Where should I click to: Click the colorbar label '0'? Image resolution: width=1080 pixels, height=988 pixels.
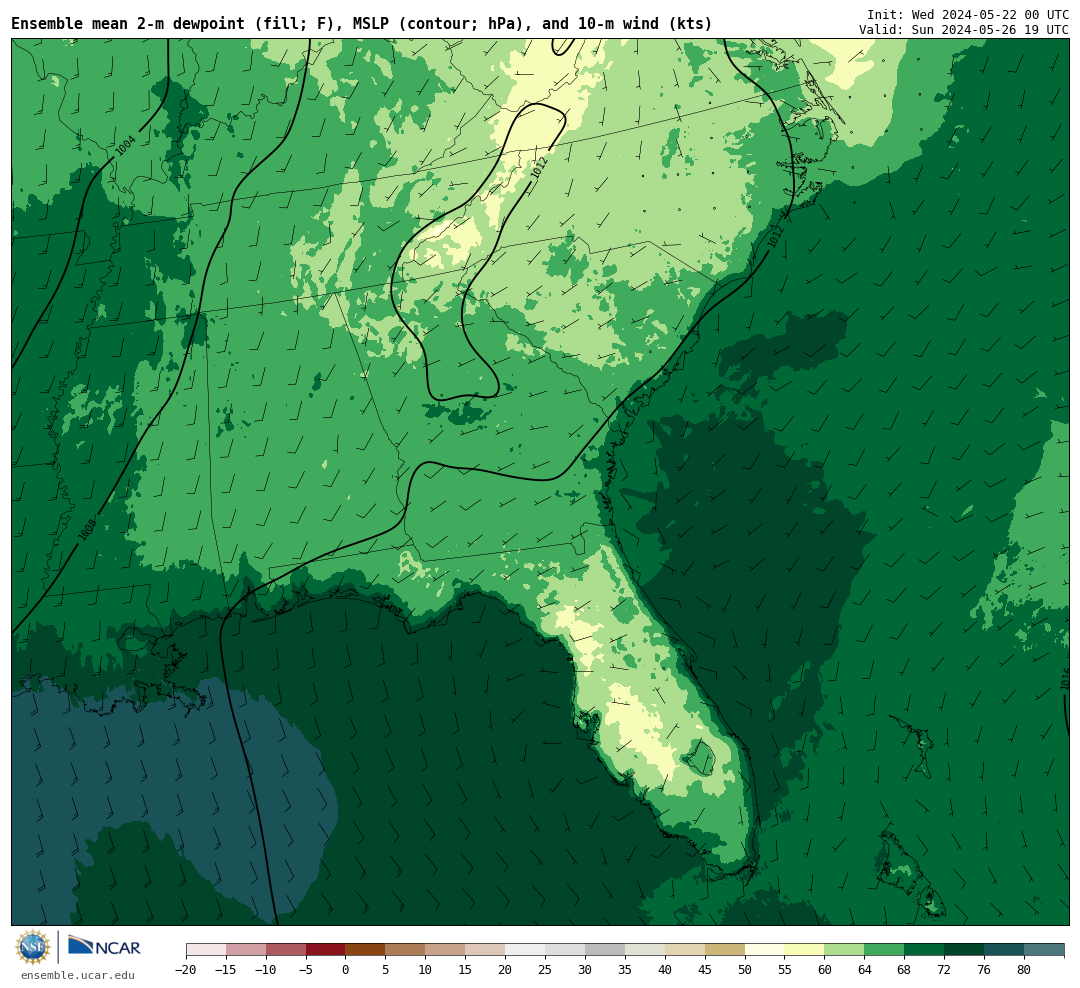(x=346, y=970)
